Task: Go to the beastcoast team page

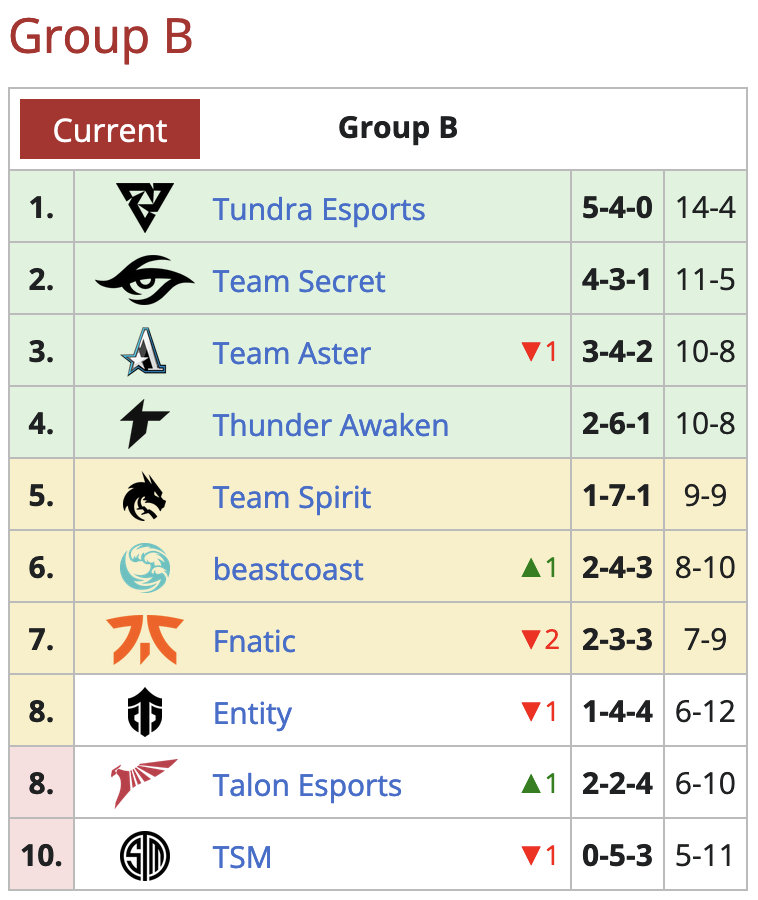Action: click(288, 570)
